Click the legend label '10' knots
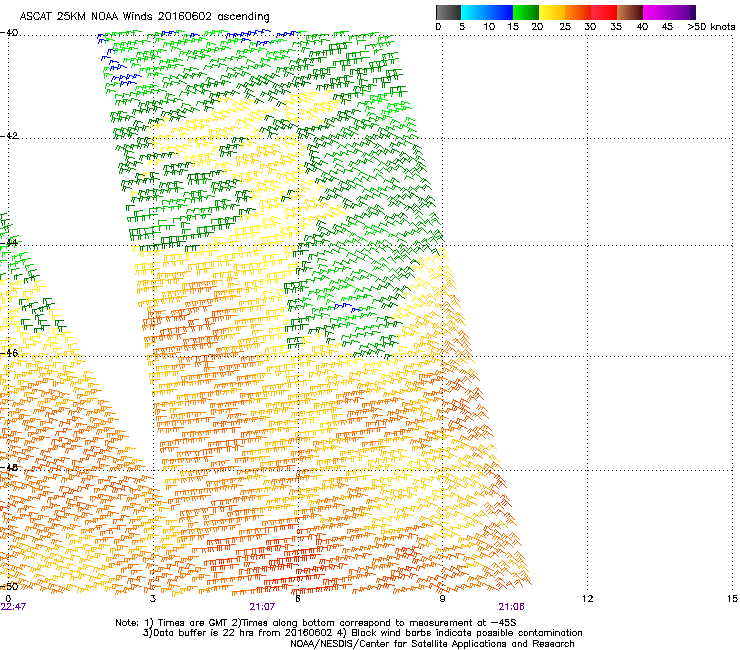The width and height of the screenshot is (740, 650). tap(489, 26)
